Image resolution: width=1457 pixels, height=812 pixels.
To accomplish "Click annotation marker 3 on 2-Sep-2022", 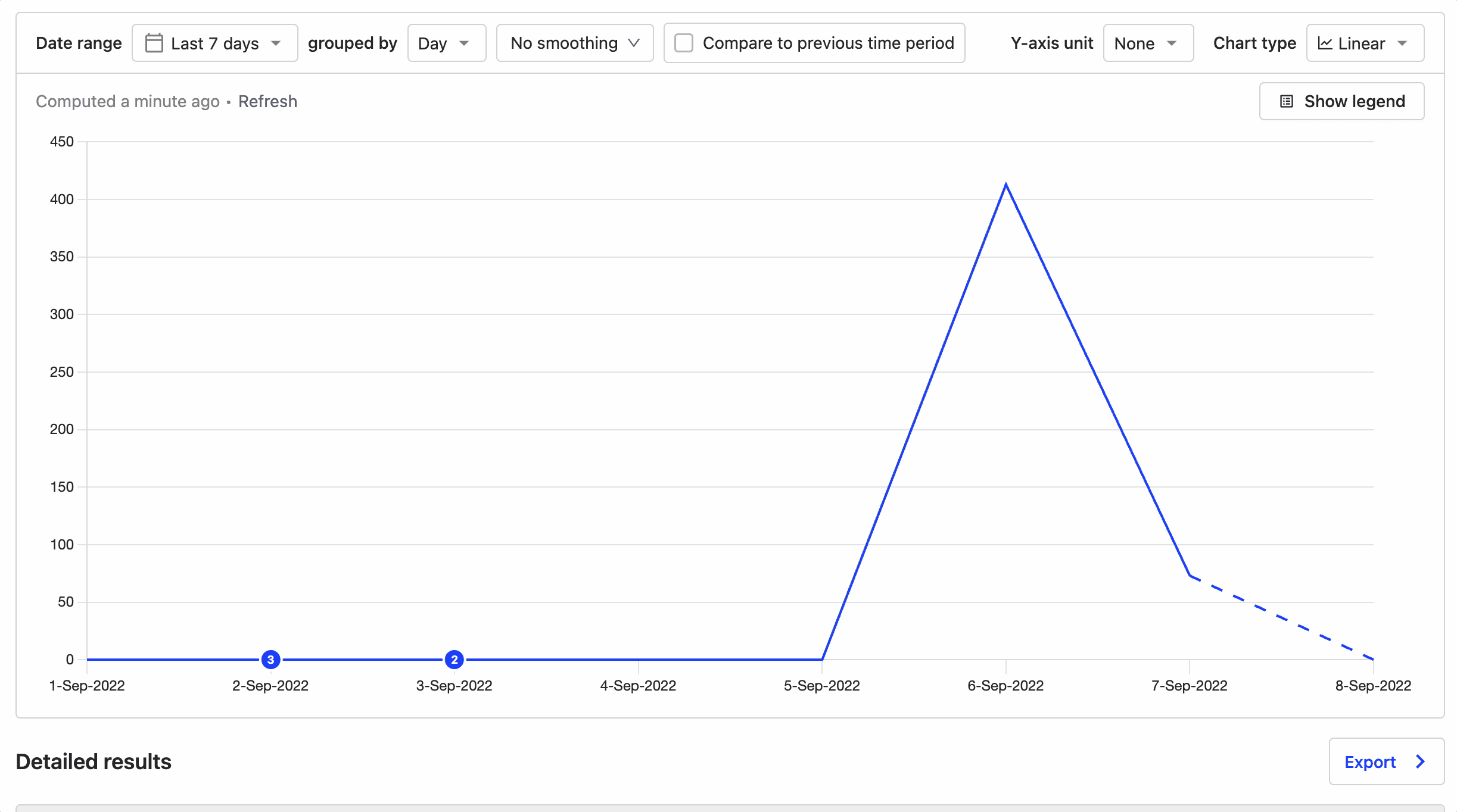I will (270, 659).
